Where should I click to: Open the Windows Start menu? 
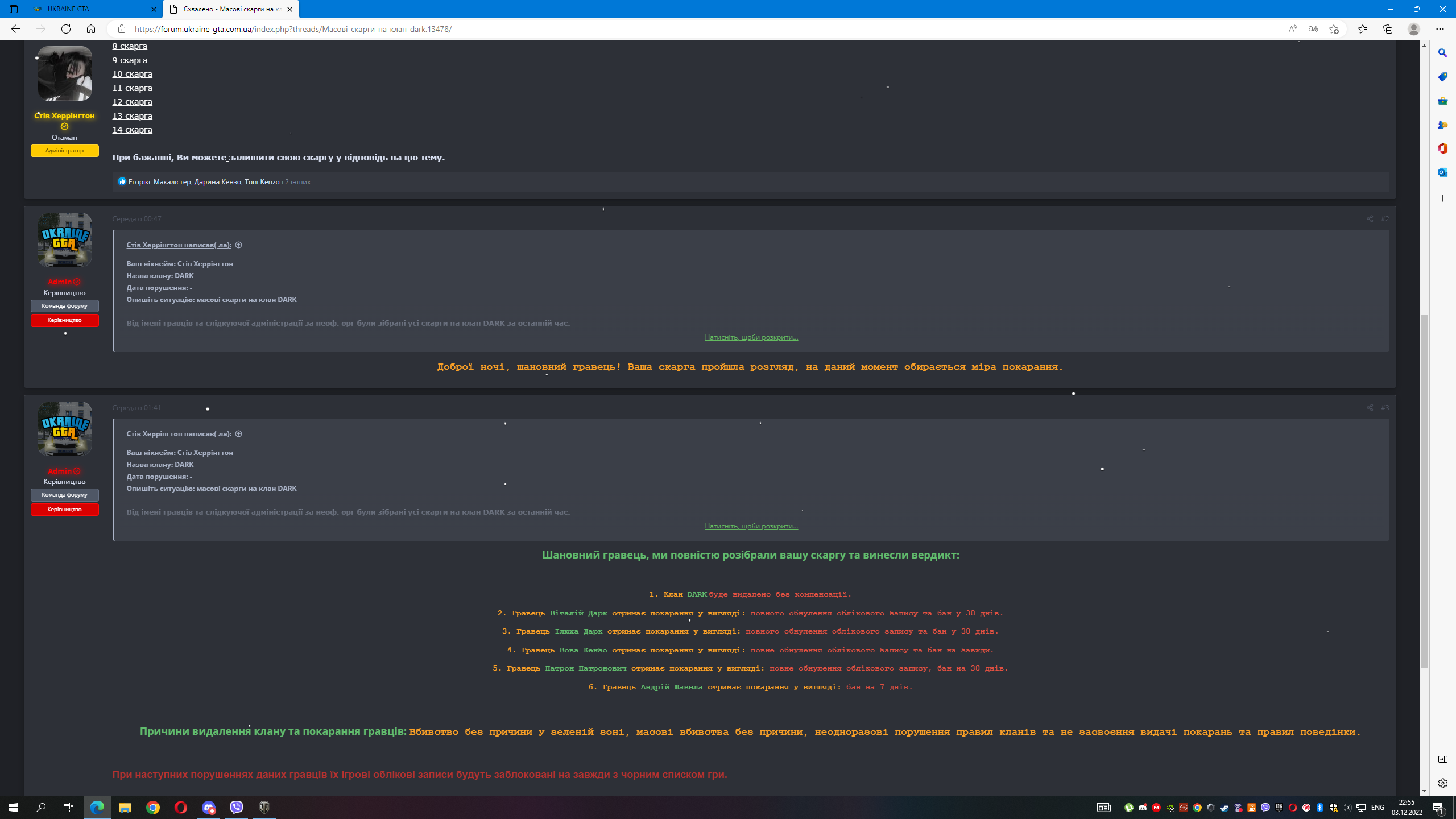(14, 808)
